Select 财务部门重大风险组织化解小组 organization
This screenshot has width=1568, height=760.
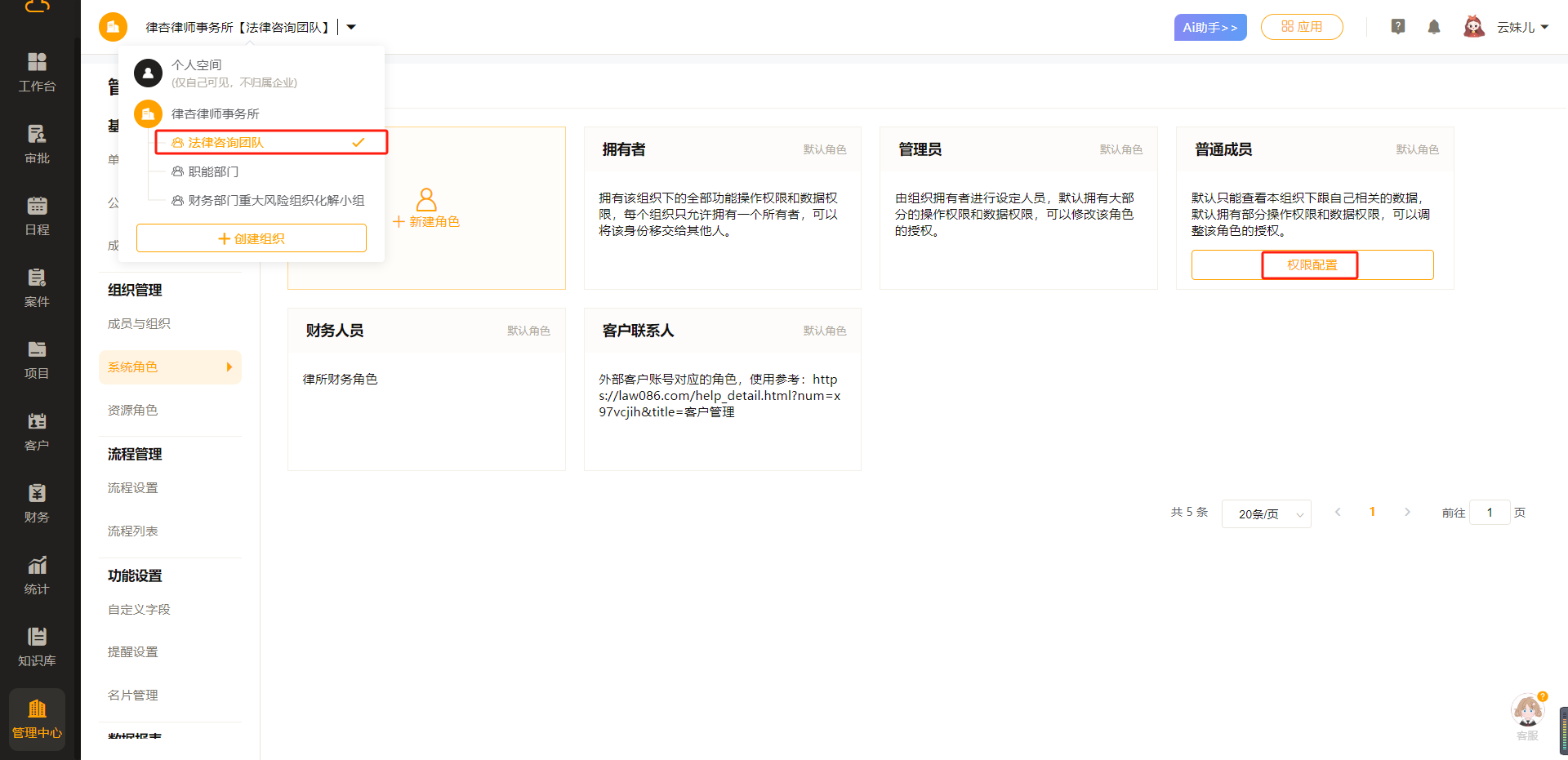click(x=276, y=200)
